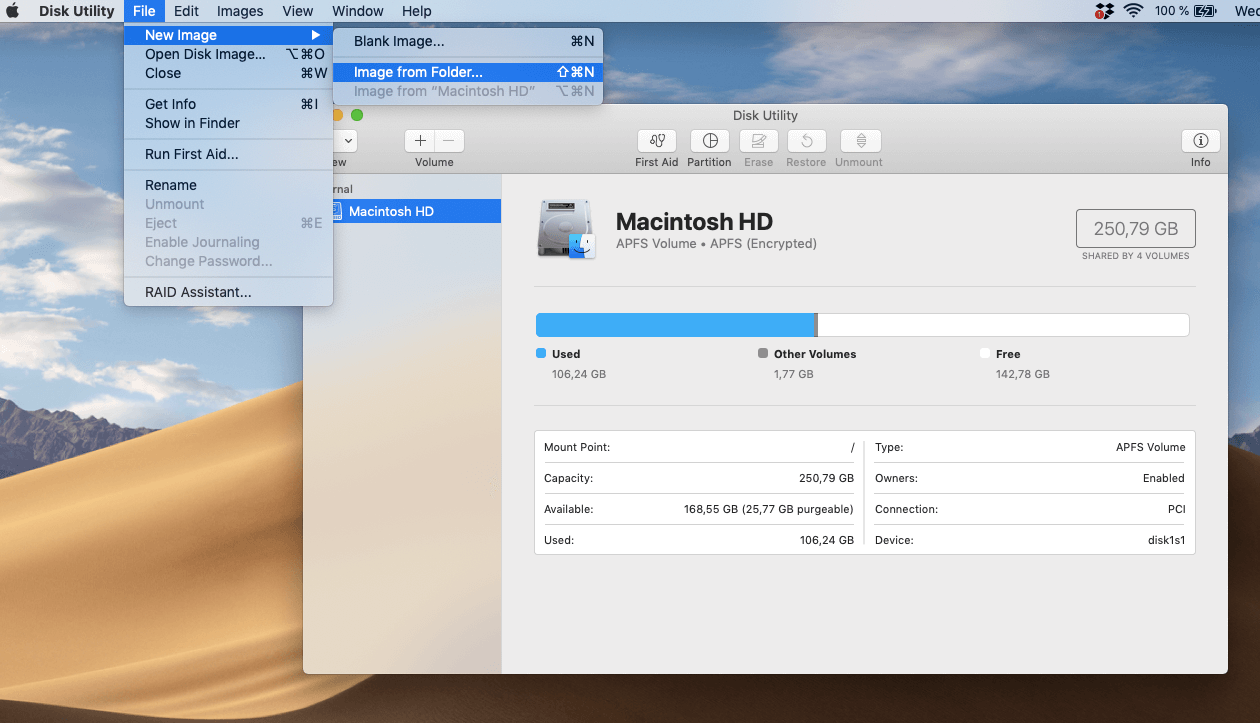Viewport: 1260px width, 723px height.
Task: Choose Open Disk Image from File menu
Action: coord(205,54)
